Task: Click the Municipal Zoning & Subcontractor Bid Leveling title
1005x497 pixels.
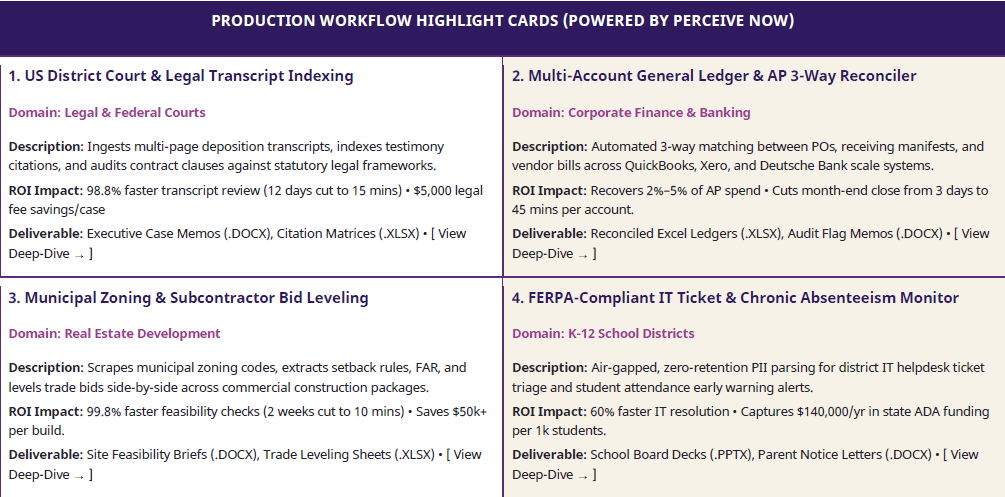Action: 188,298
